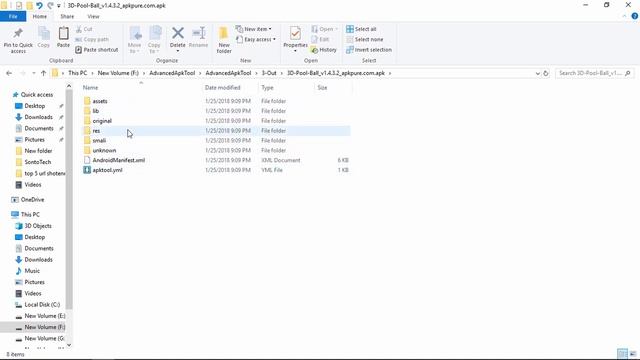Image resolution: width=640 pixels, height=360 pixels.
Task: Open the File menu
Action: pos(13,16)
